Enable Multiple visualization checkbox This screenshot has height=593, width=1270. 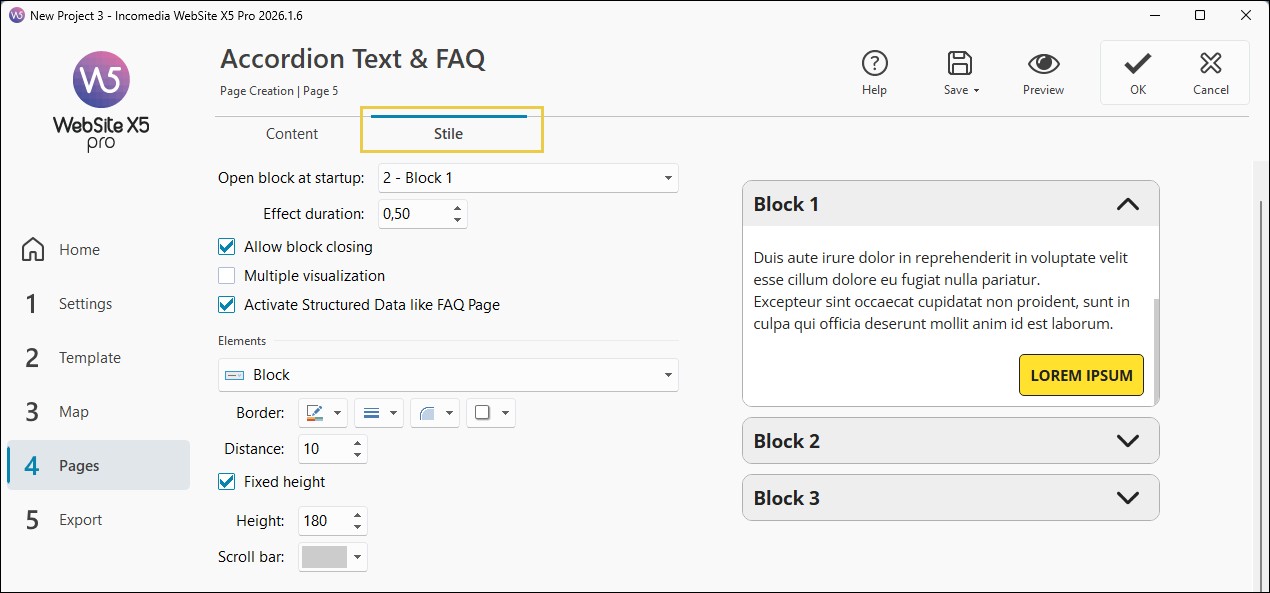pos(227,276)
